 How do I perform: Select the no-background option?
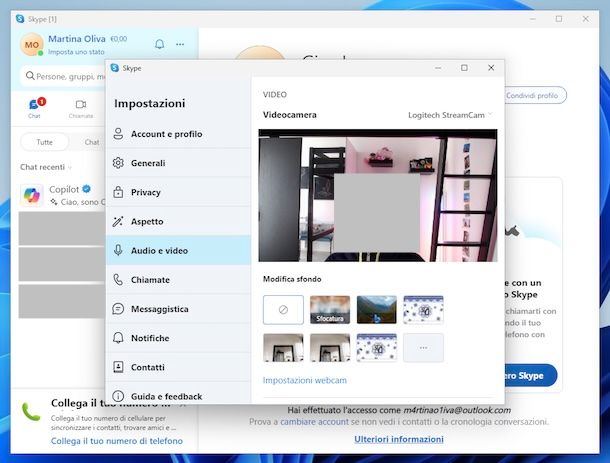pos(283,310)
